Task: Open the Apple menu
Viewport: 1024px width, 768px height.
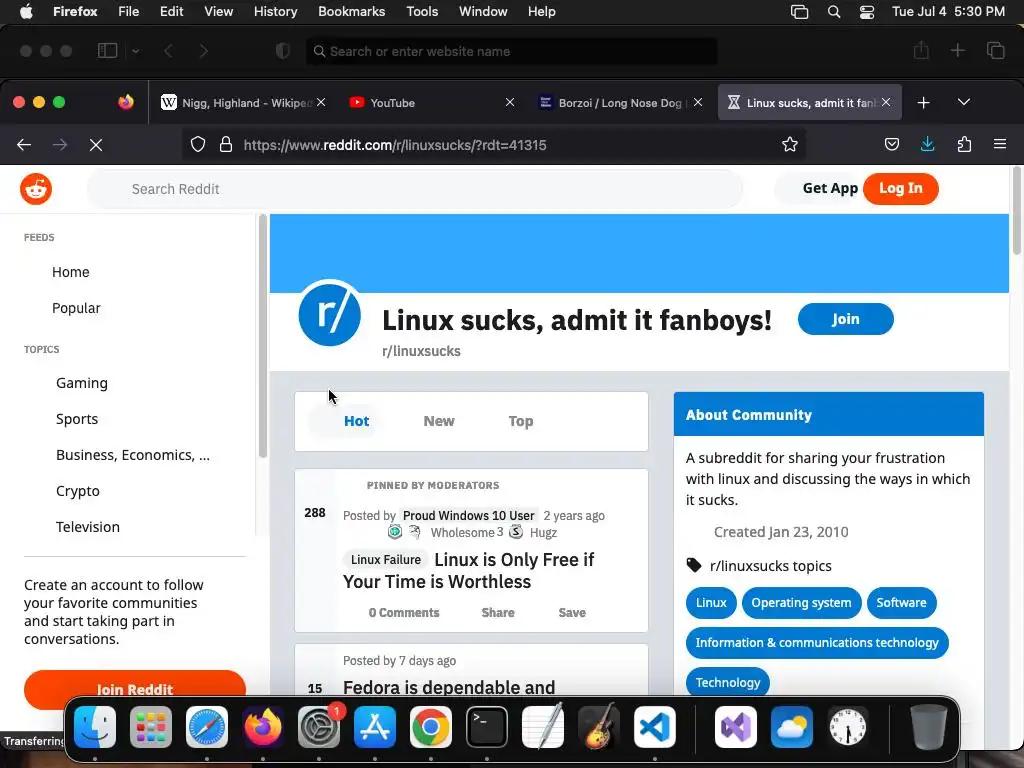Action: point(26,12)
